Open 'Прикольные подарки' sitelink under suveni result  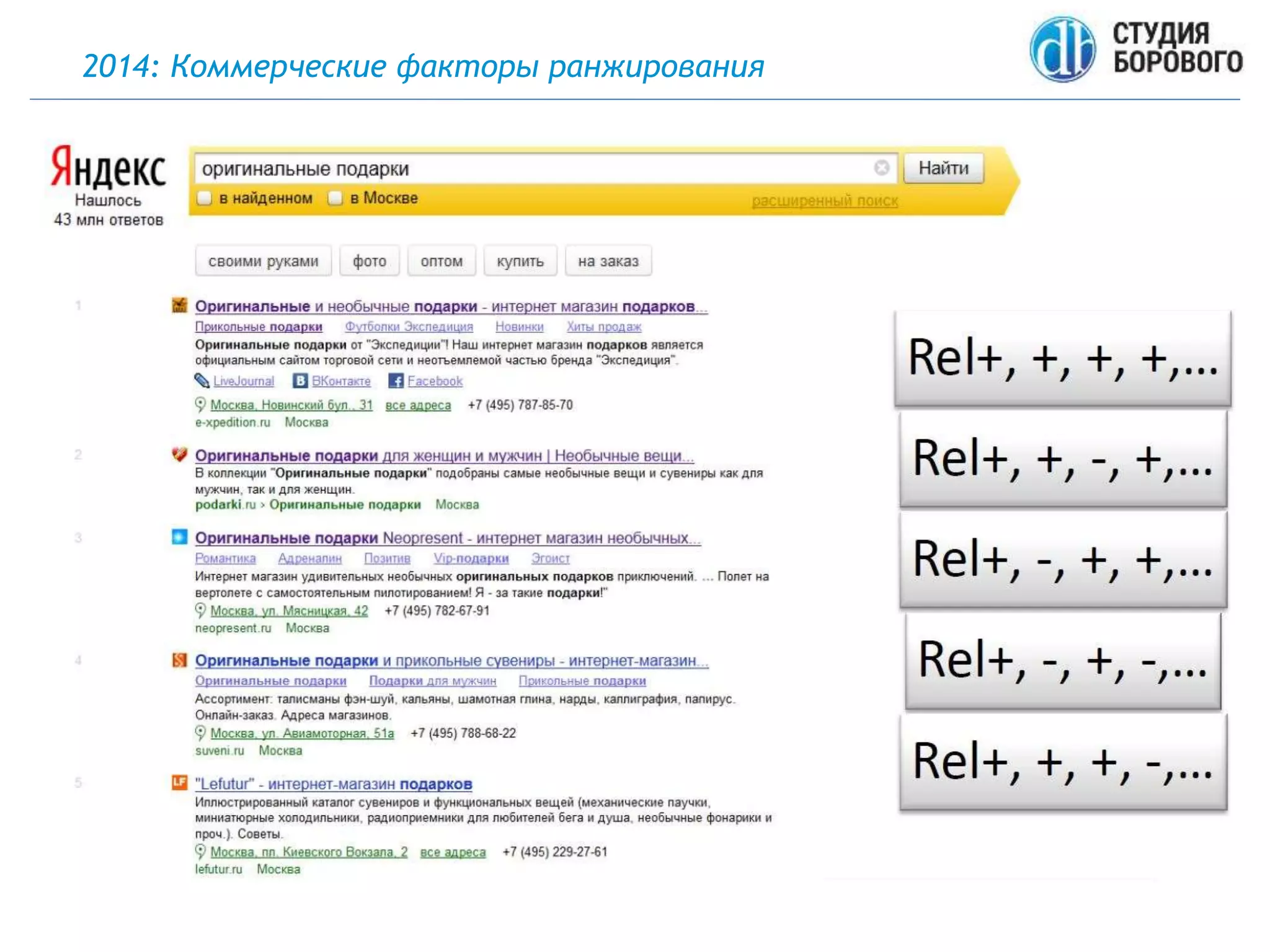pyautogui.click(x=582, y=681)
